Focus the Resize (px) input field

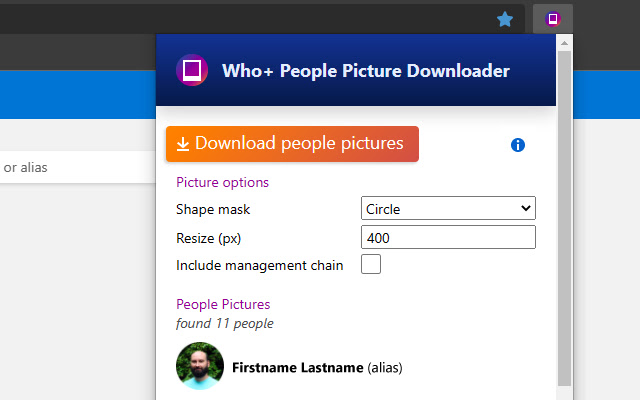click(x=448, y=237)
